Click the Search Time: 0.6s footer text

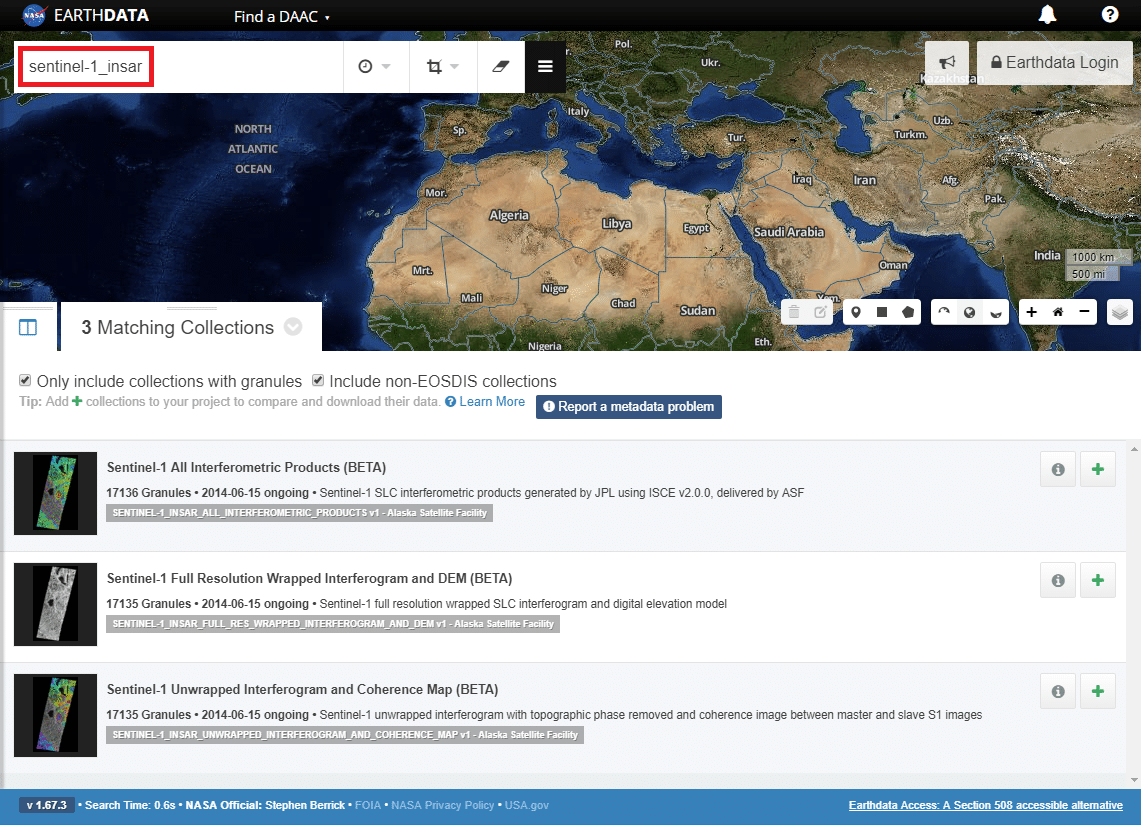(130, 805)
